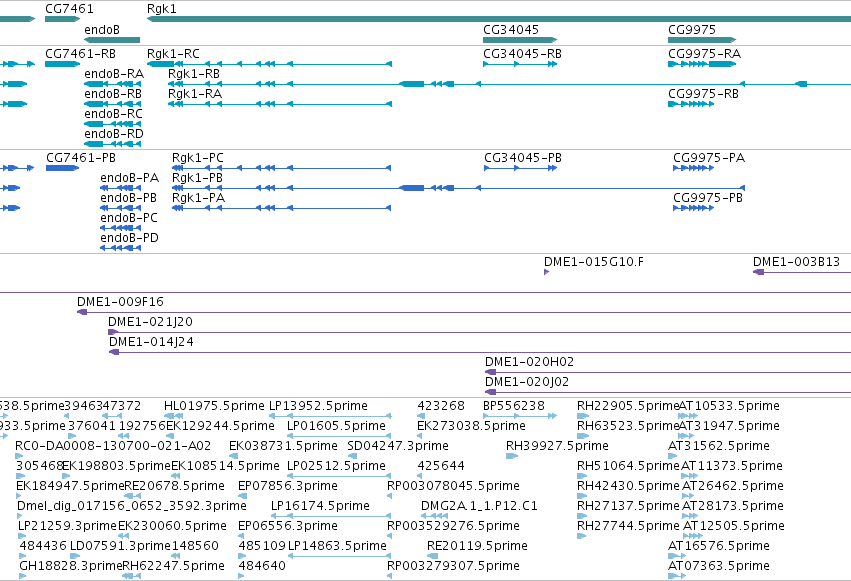Click clone DME1-020J02
The height and width of the screenshot is (581, 851).
(526, 382)
